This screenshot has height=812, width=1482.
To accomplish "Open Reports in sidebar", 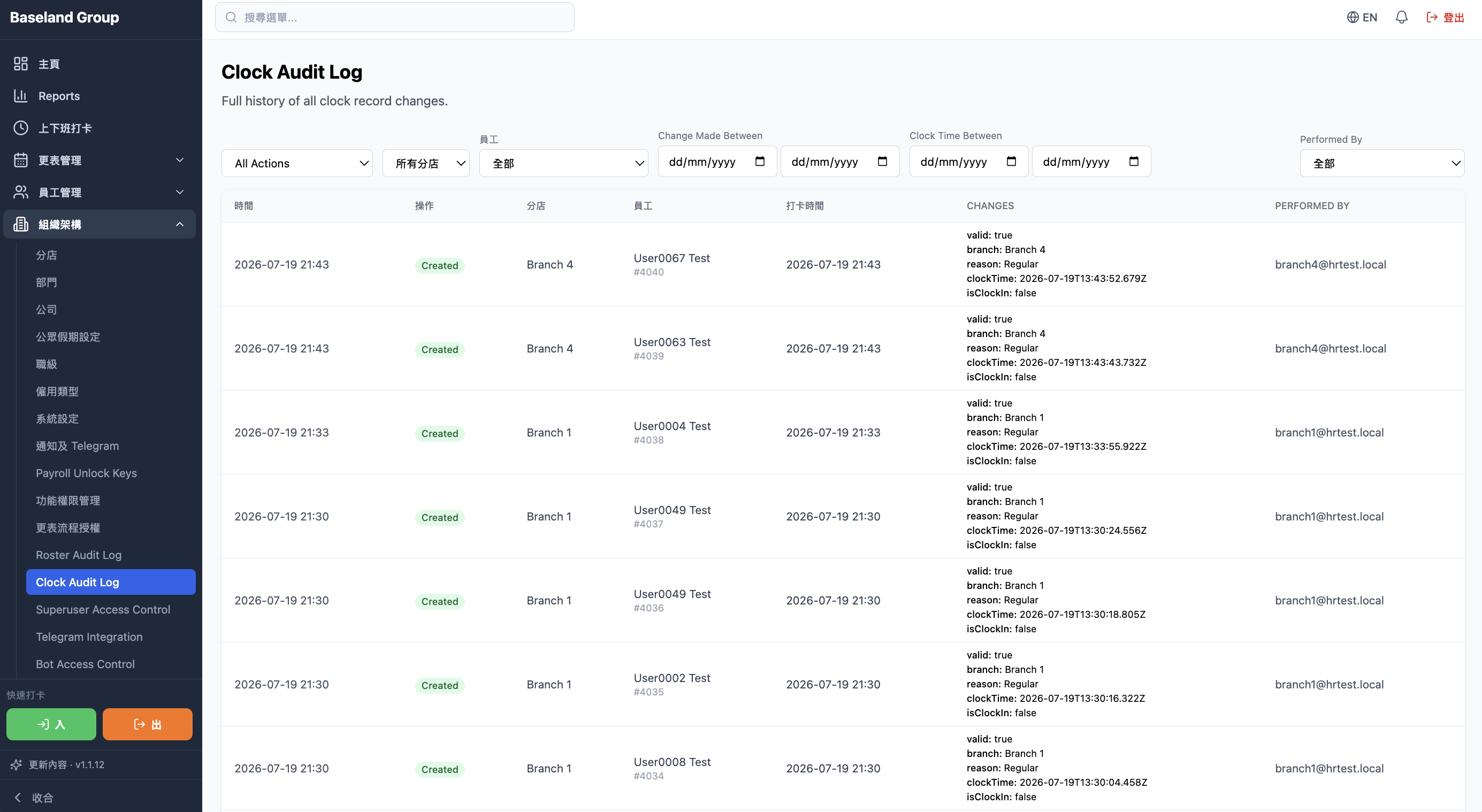I will click(x=100, y=96).
